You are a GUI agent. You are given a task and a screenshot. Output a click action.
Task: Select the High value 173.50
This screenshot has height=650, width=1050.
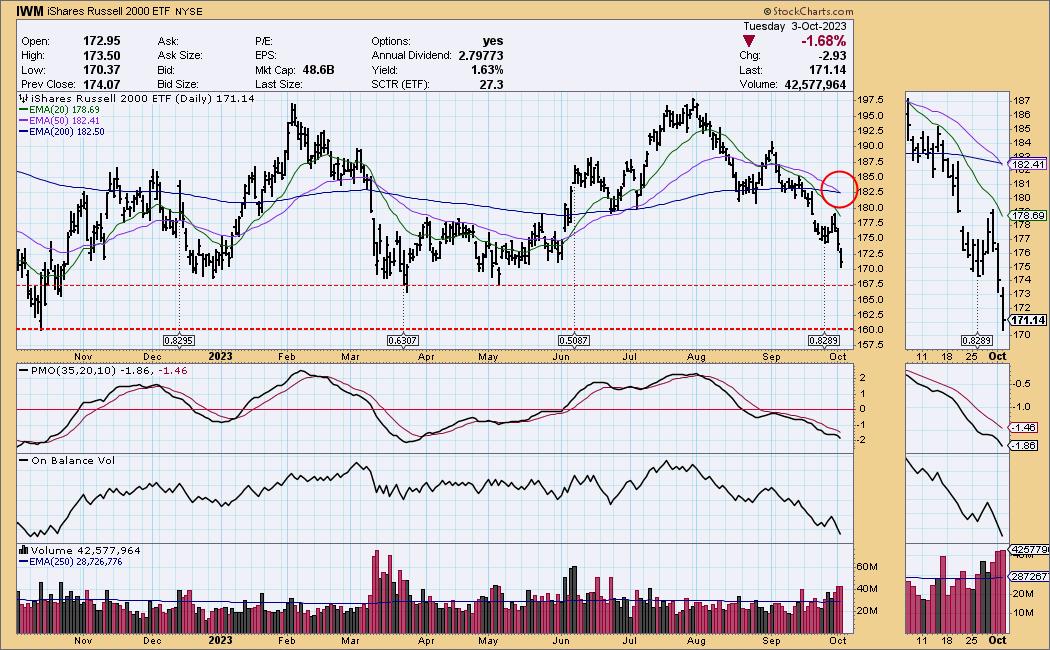click(x=102, y=56)
